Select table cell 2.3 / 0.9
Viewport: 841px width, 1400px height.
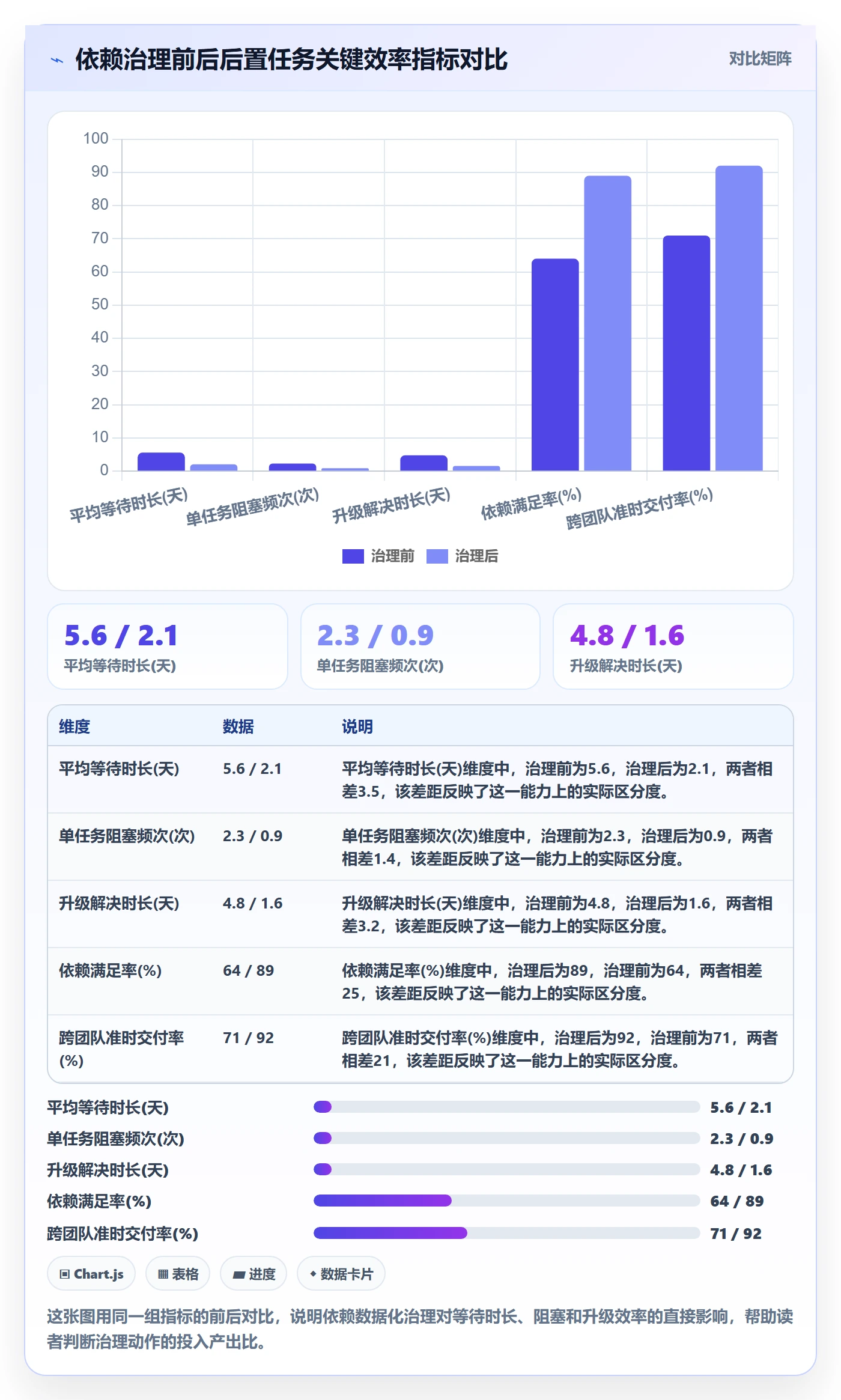[252, 836]
